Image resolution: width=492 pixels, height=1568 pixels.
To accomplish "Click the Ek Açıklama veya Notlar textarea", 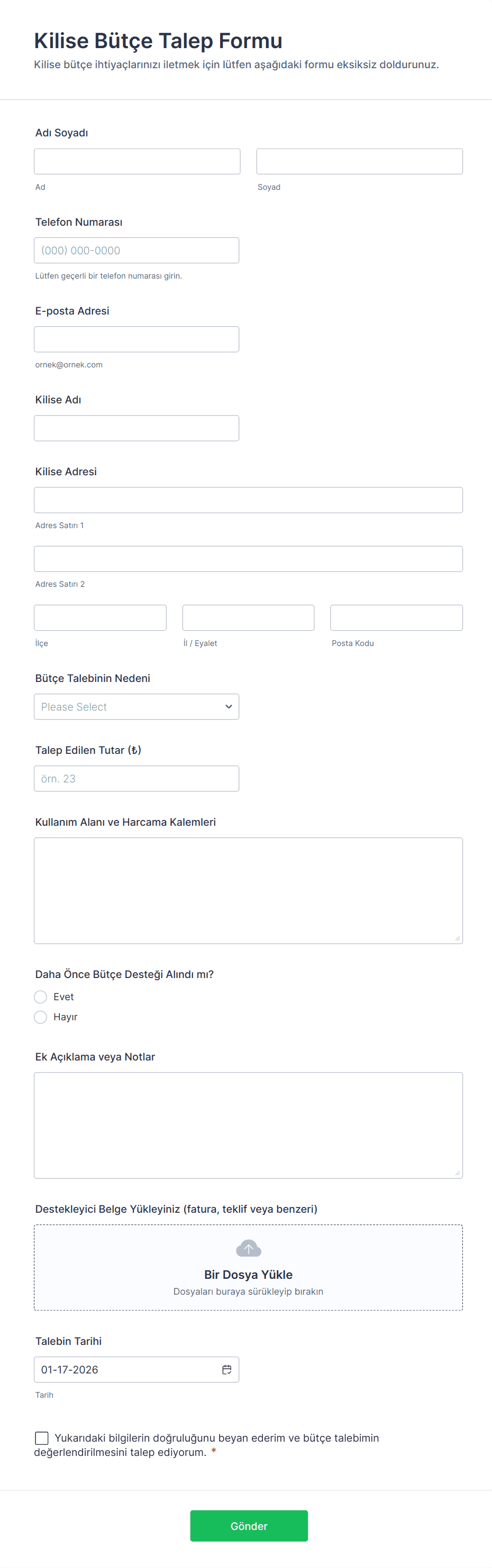I will point(249,1125).
